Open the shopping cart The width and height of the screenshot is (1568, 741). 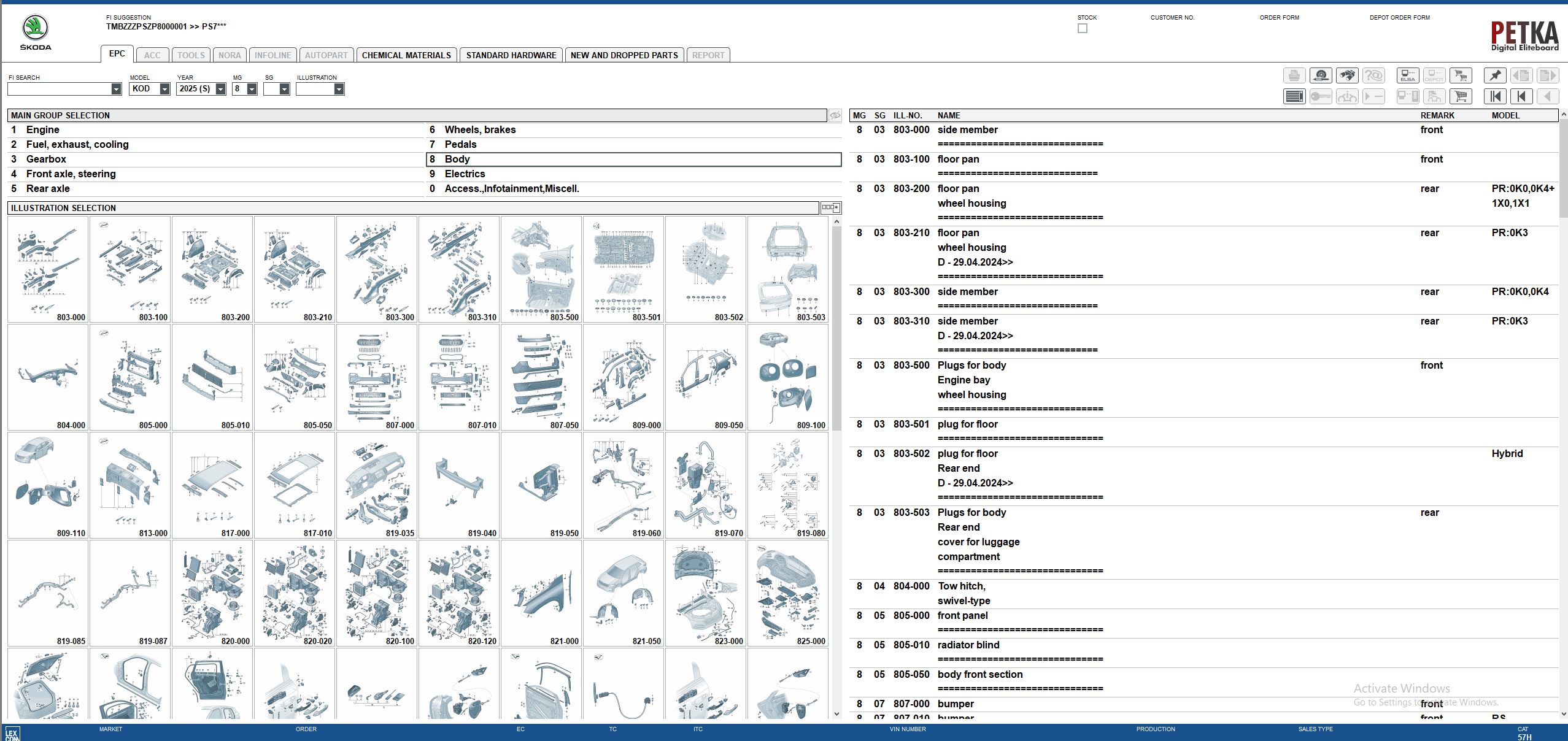pos(1461,96)
